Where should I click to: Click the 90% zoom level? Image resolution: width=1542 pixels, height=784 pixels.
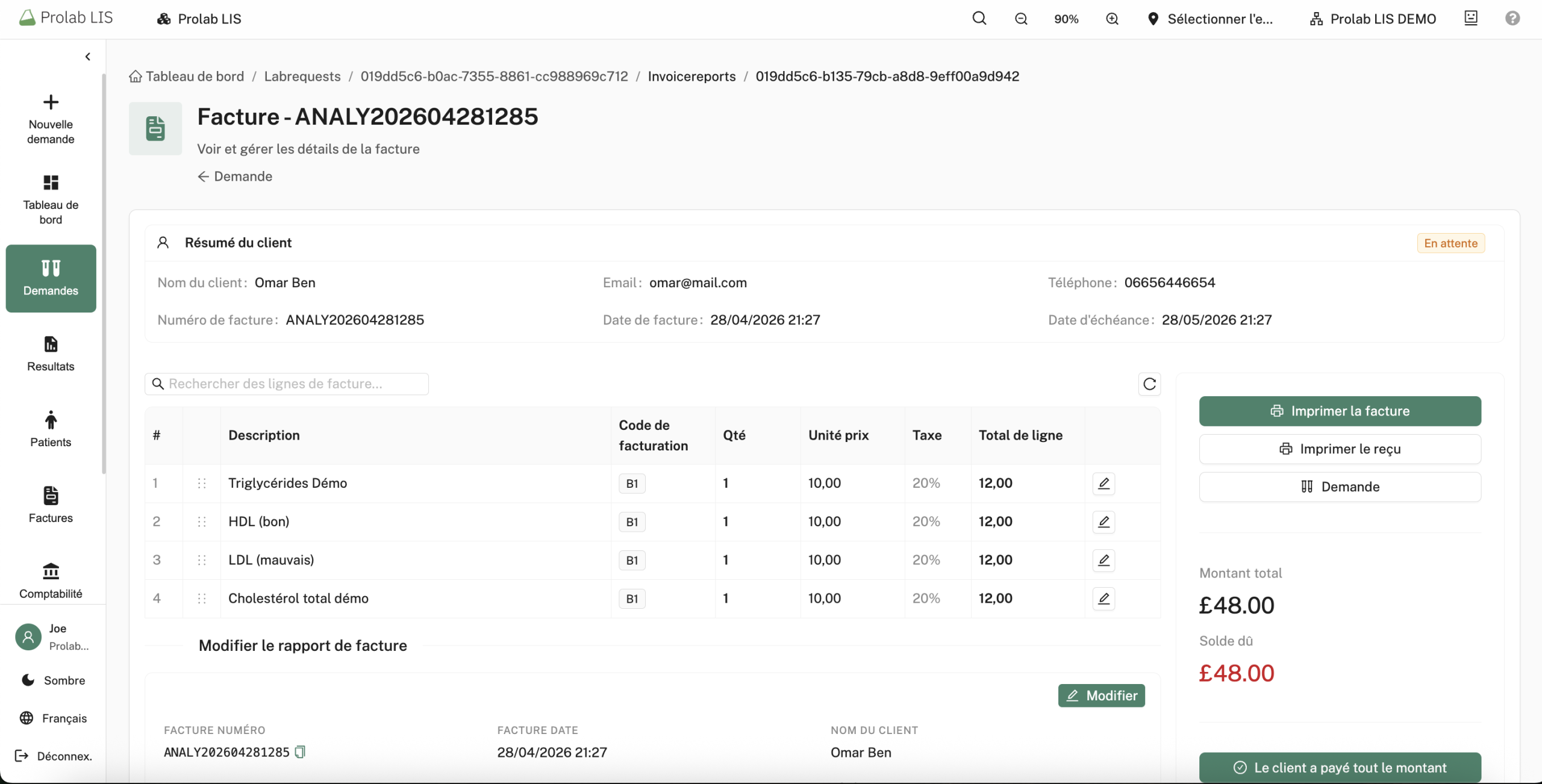pos(1066,19)
